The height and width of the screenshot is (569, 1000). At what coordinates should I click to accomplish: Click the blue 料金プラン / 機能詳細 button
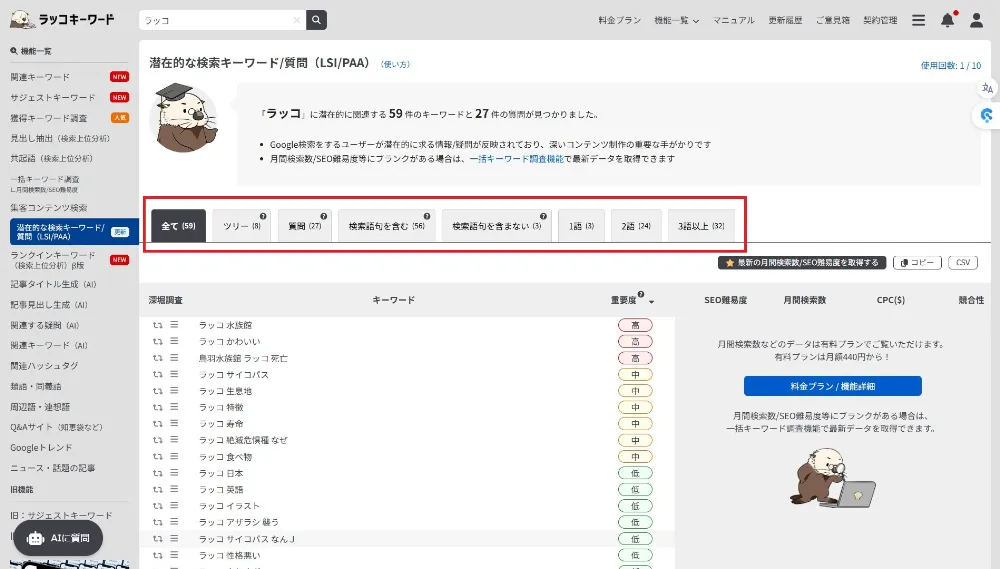[x=832, y=386]
